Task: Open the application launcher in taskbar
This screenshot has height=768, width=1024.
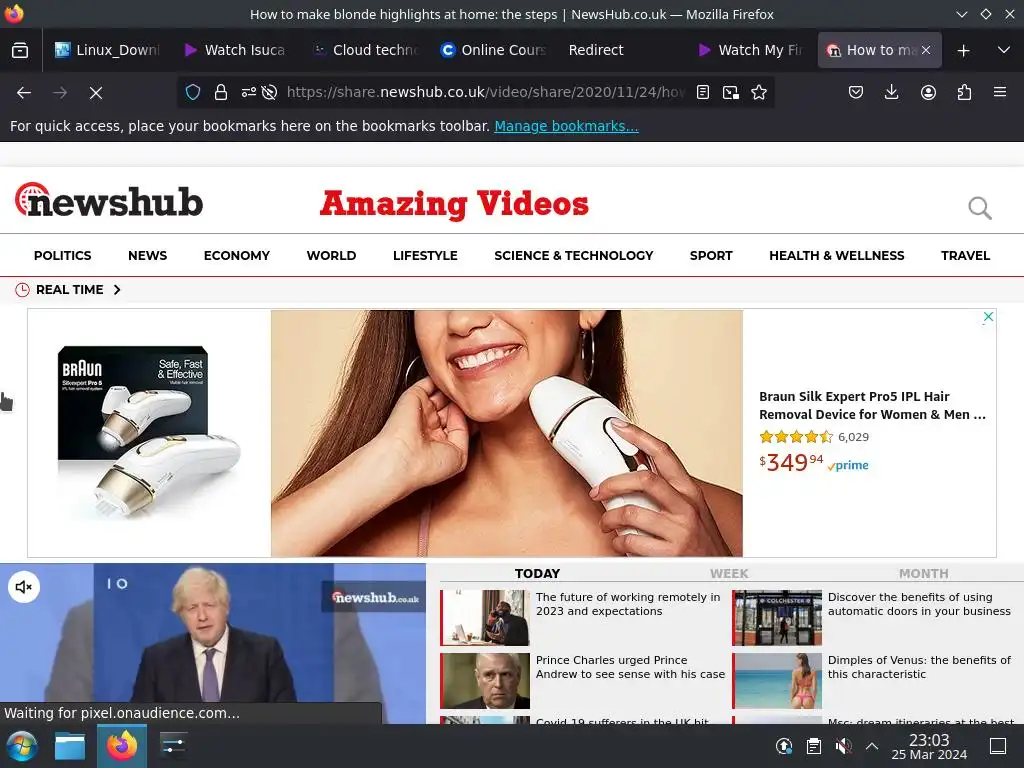Action: tap(22, 746)
